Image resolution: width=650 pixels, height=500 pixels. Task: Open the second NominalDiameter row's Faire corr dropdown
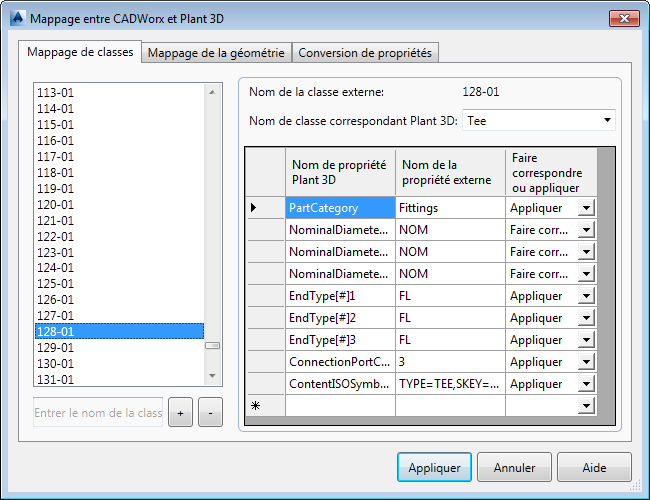586,252
